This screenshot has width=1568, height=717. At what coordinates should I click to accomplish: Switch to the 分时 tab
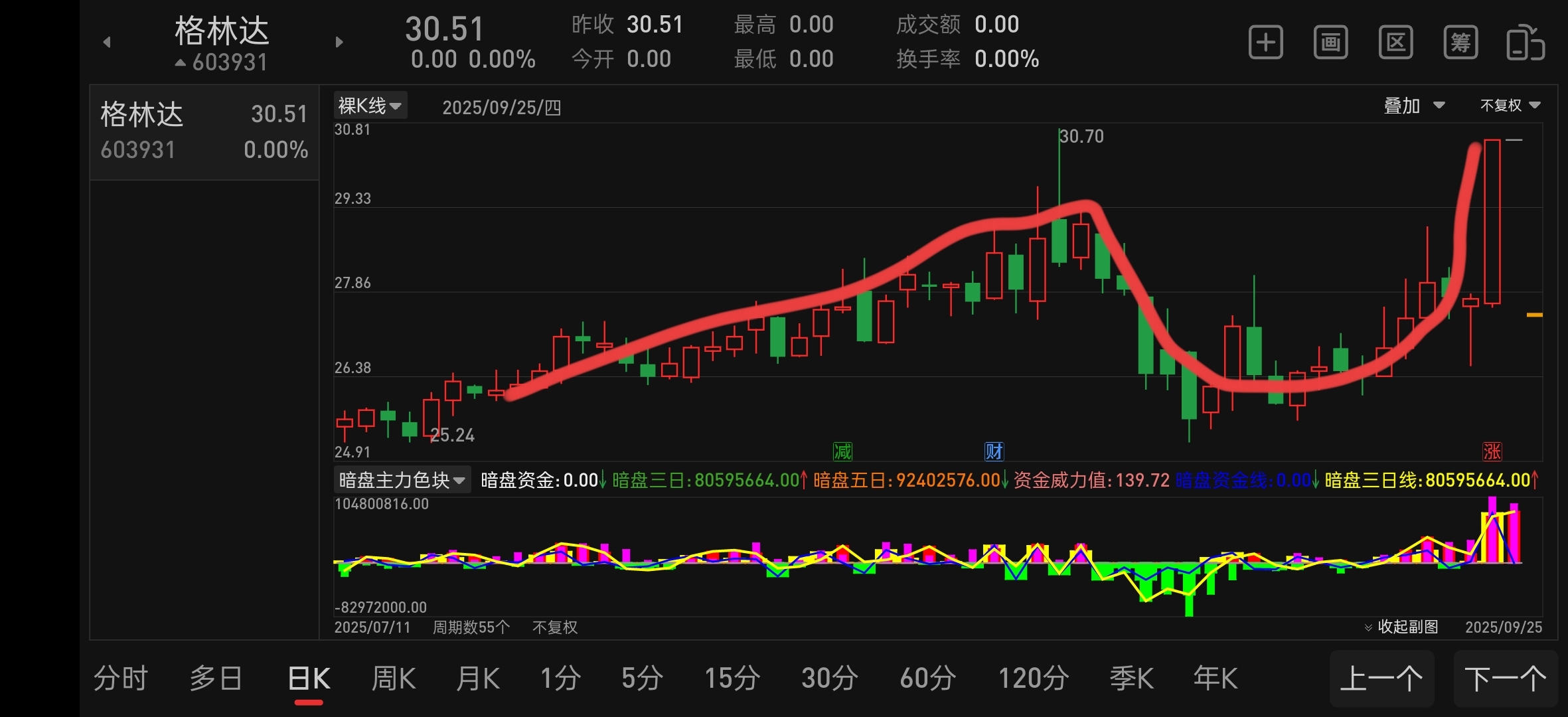point(120,678)
